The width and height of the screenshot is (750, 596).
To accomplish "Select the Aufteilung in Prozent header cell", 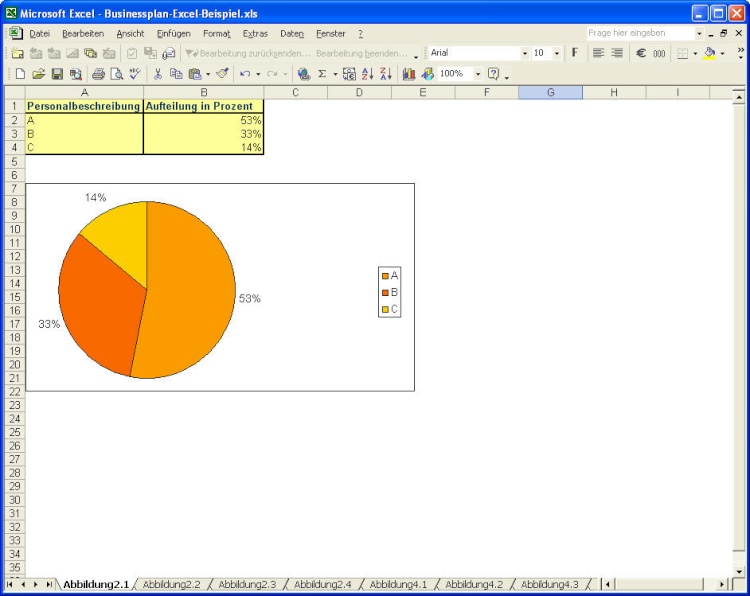I will (203, 106).
